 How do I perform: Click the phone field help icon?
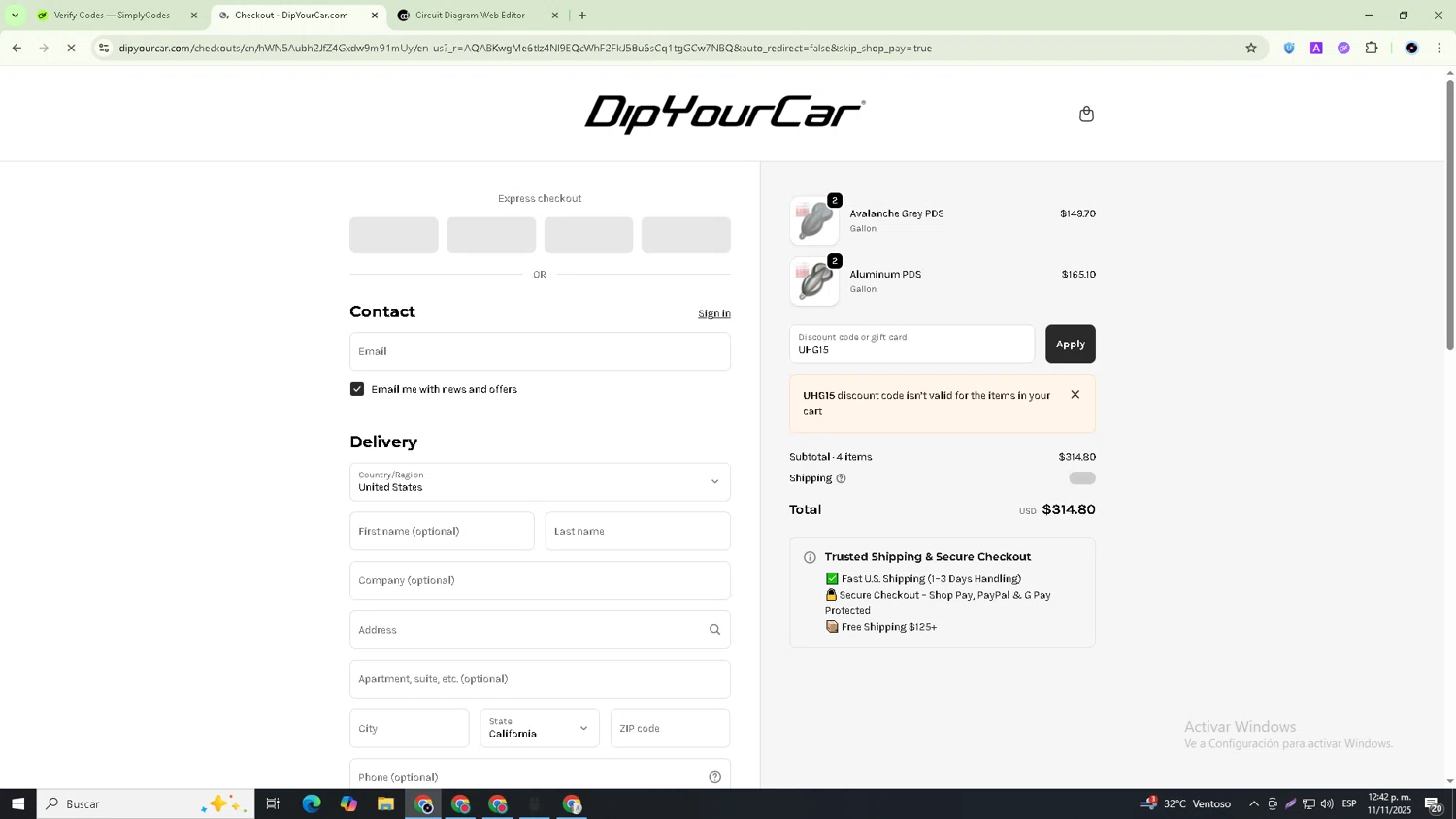coord(714,777)
